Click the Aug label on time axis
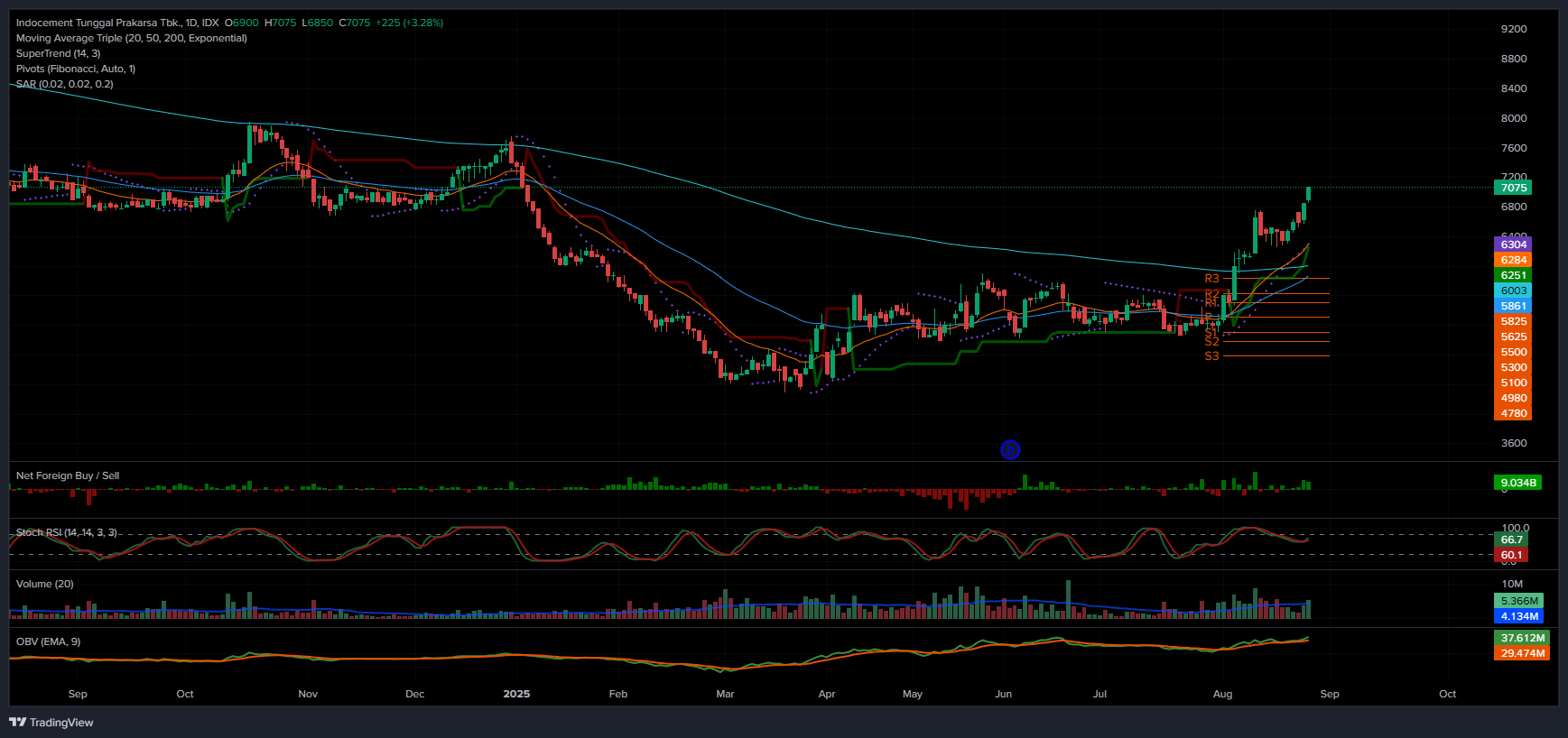The height and width of the screenshot is (738, 1568). [x=1222, y=694]
